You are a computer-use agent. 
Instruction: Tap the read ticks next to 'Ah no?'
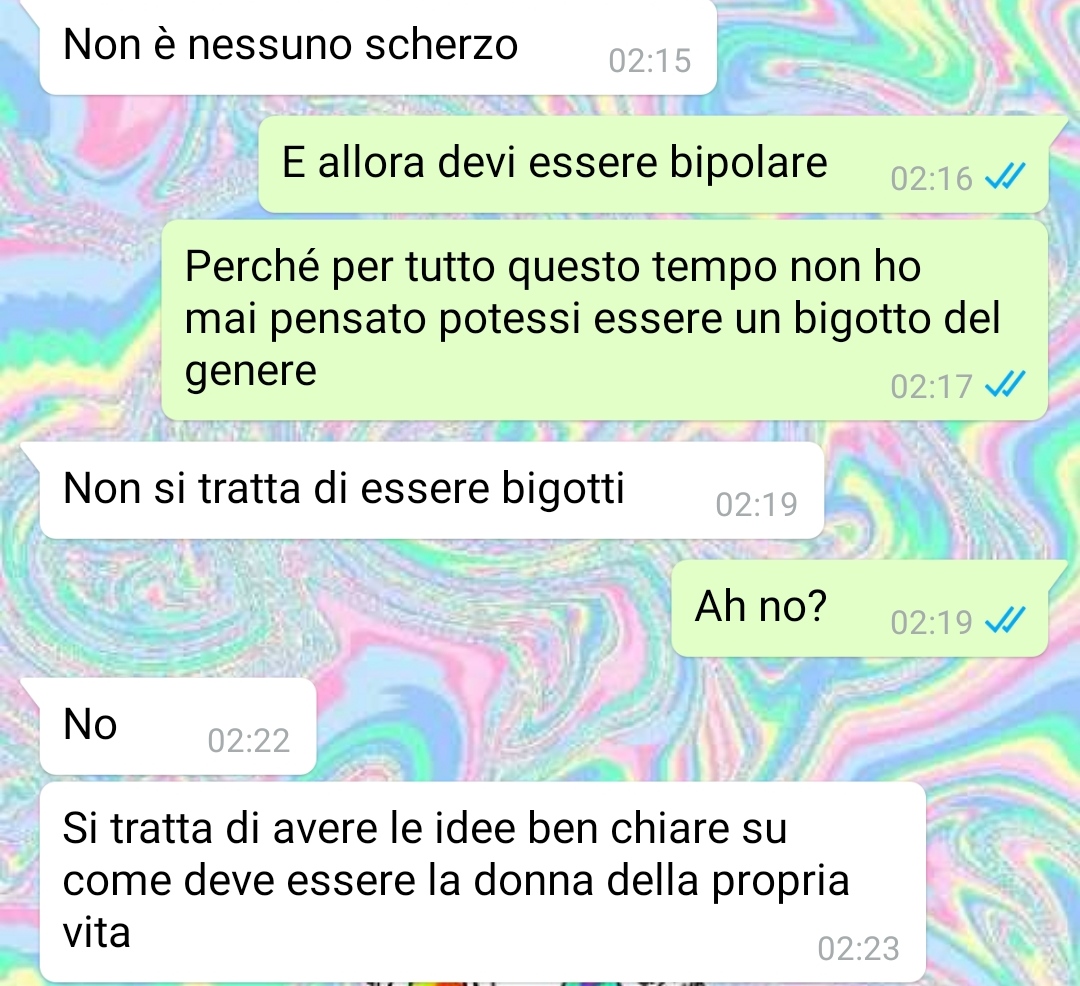coord(1005,620)
